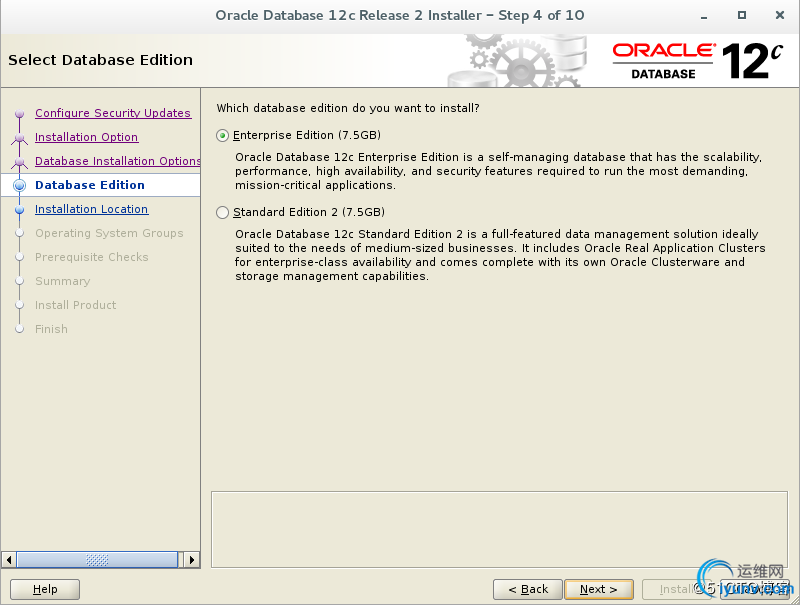Click the Installation Location step marker icon
This screenshot has width=800, height=605.
tap(19, 209)
